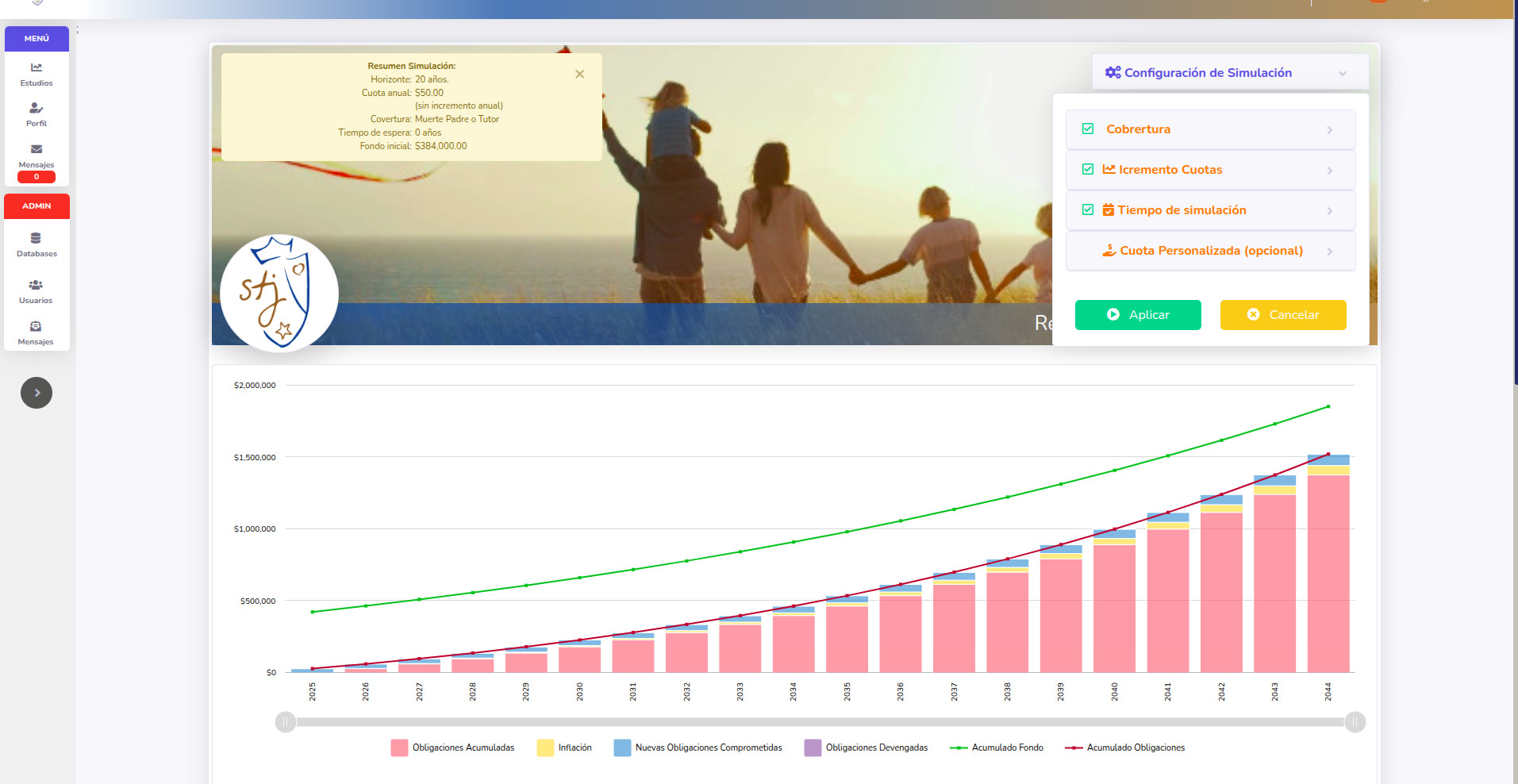Open Mensajes icon in ADMIN section
The width and height of the screenshot is (1518, 784).
pyautogui.click(x=36, y=326)
